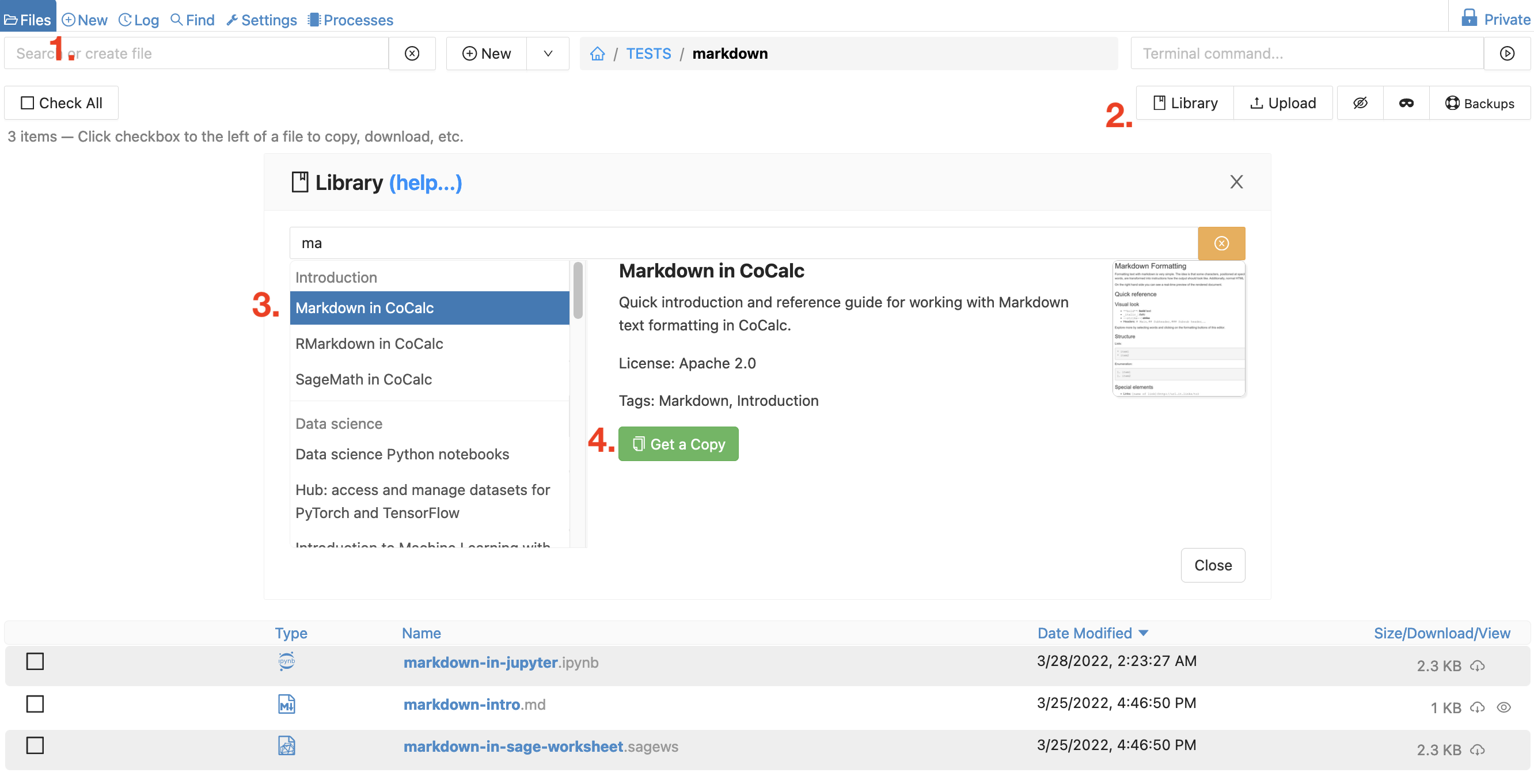The image size is (1534, 784).
Task: Select checkbox for markdown-in-jupyter.ipynb
Action: coord(35,661)
